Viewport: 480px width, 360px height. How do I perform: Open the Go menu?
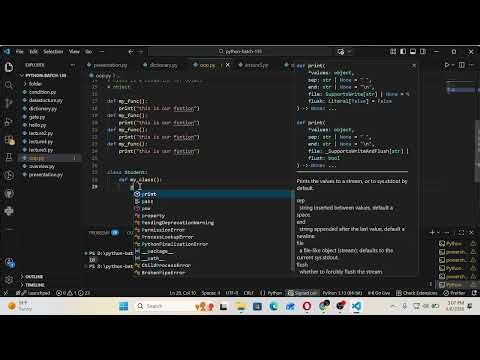pyautogui.click(x=88, y=52)
